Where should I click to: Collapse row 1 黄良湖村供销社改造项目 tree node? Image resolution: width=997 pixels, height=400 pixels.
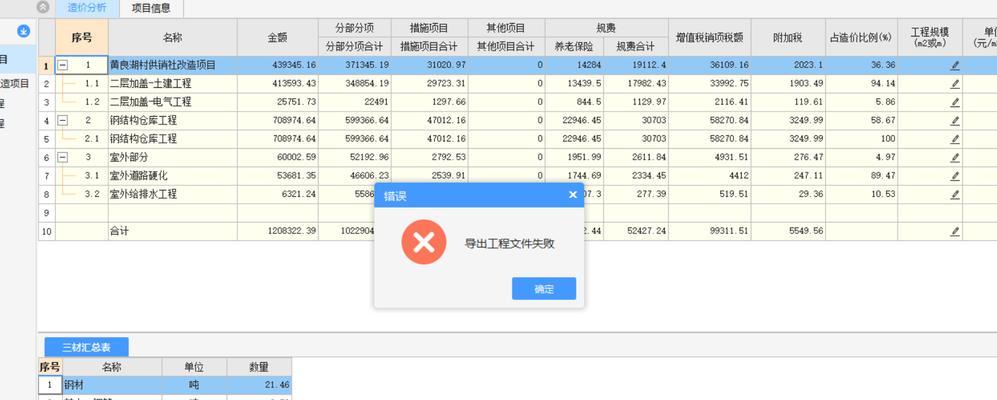coord(63,65)
